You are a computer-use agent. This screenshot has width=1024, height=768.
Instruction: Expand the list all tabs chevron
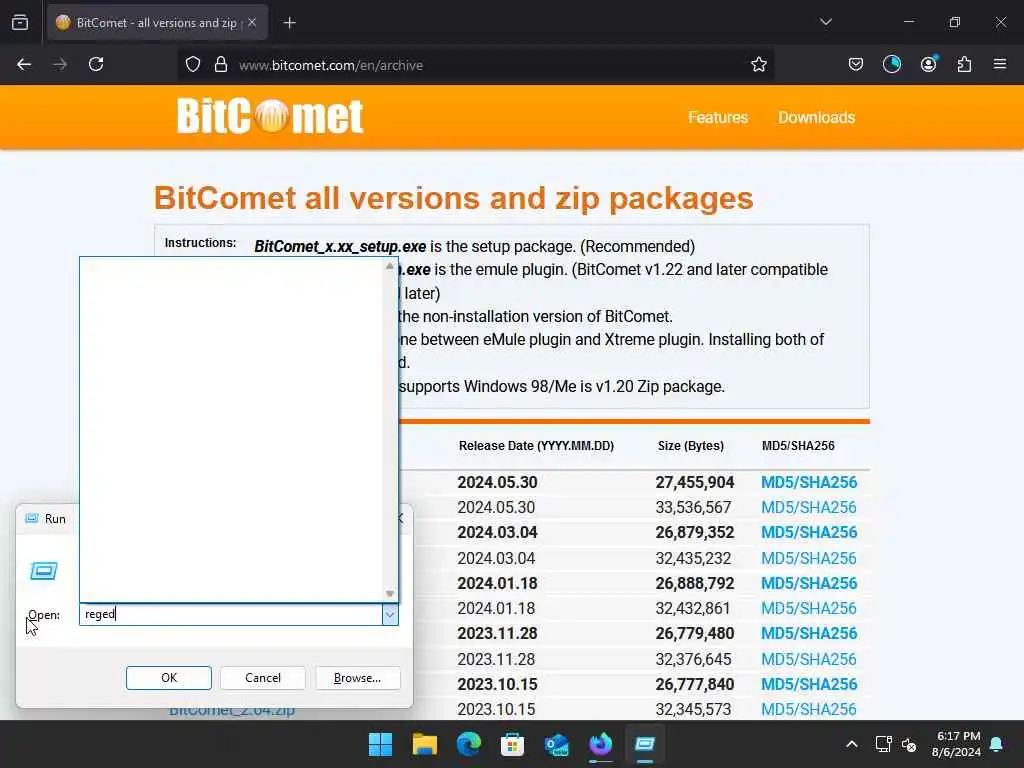[825, 22]
